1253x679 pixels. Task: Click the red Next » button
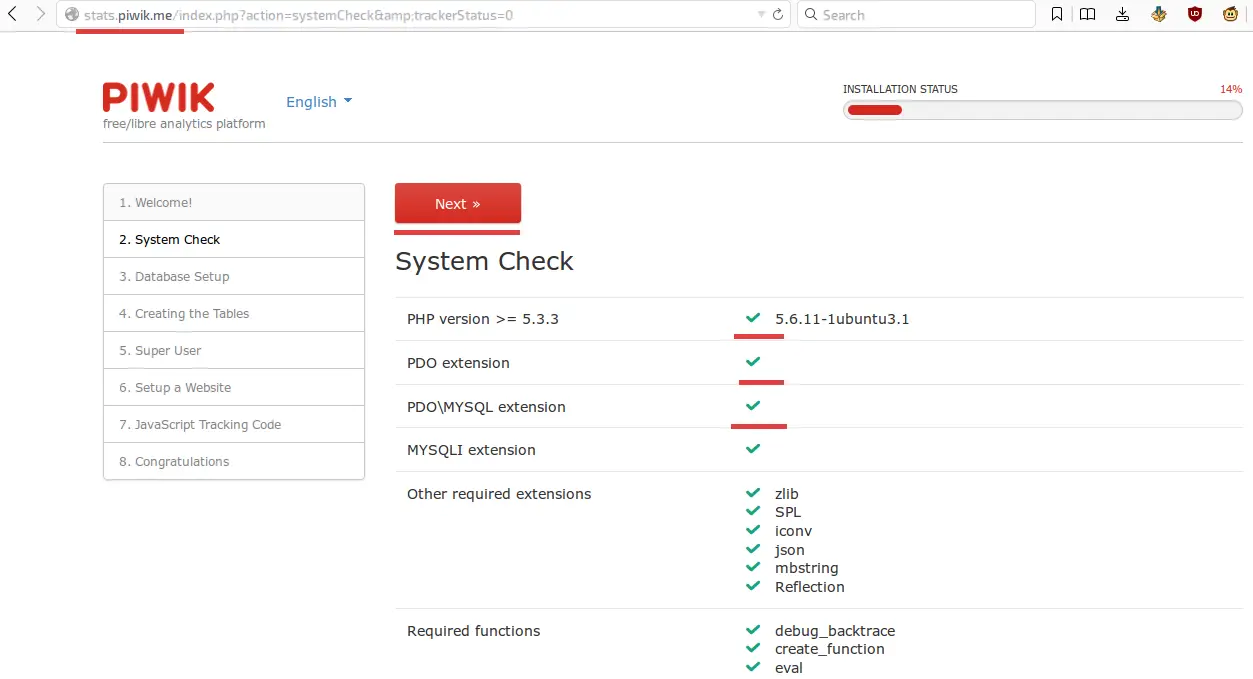tap(458, 203)
